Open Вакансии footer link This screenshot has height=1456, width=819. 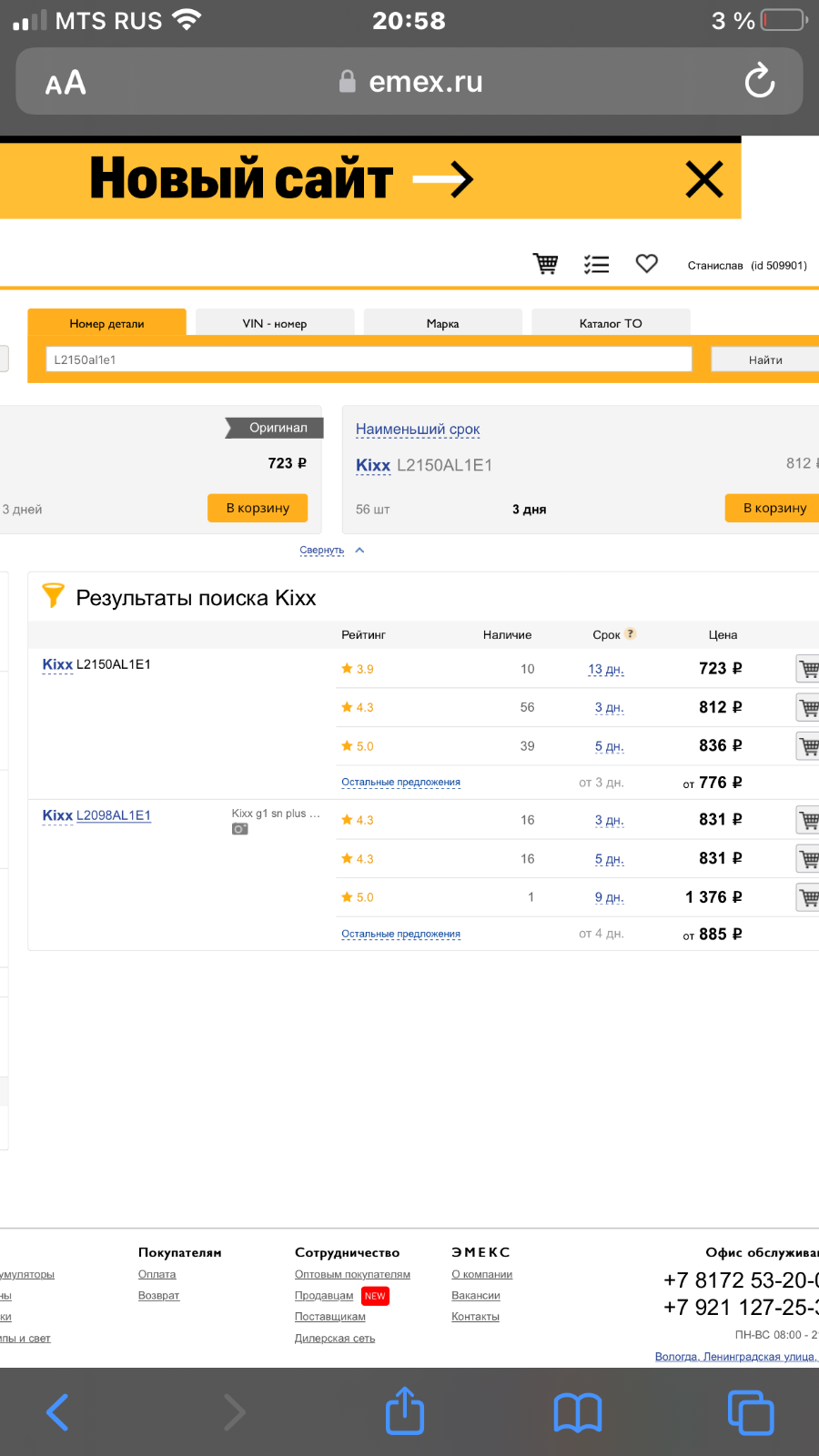476,1295
